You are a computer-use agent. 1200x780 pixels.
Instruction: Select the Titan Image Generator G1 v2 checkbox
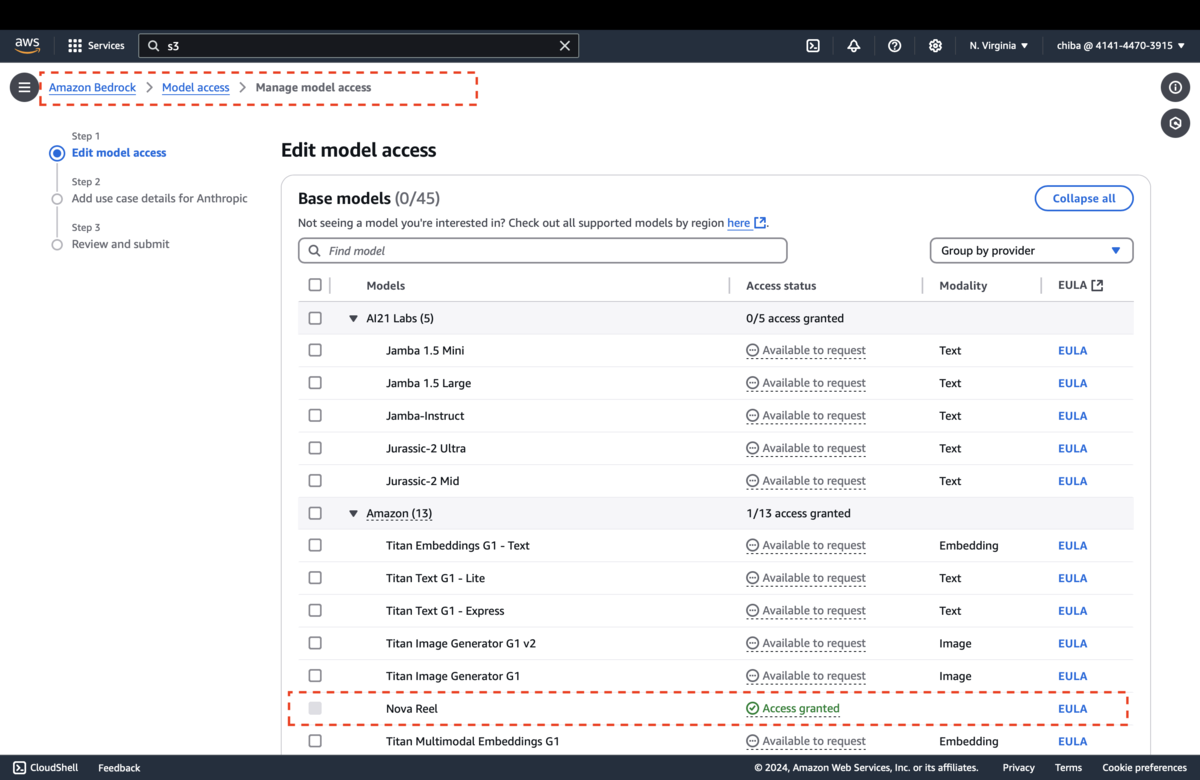coord(315,644)
